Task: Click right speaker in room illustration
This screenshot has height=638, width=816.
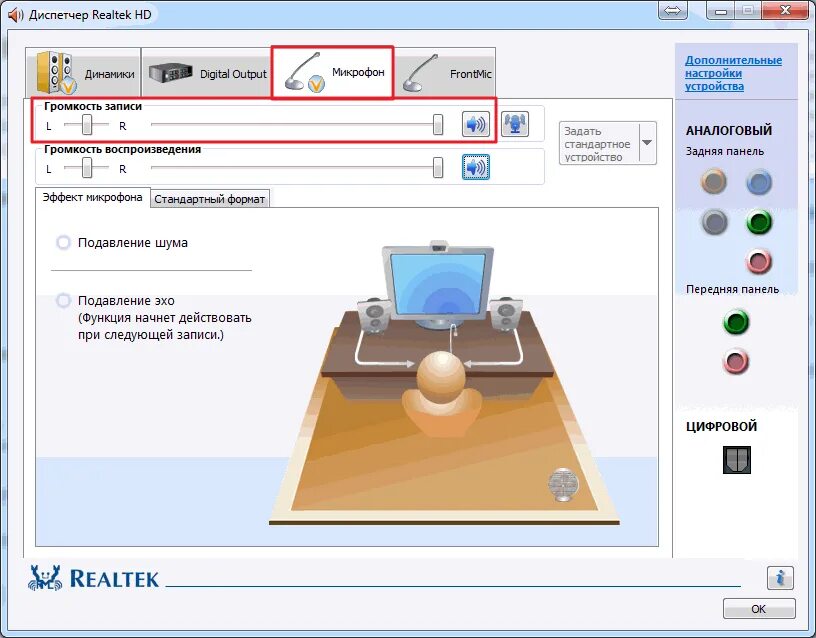Action: [x=505, y=315]
